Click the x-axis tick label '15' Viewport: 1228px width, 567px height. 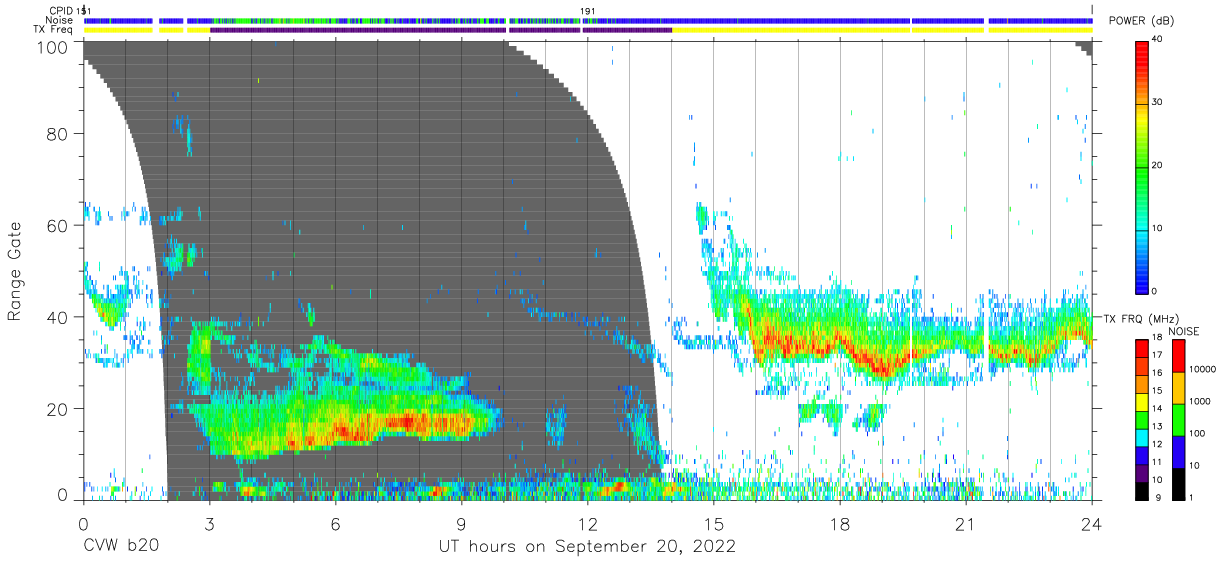pos(714,524)
